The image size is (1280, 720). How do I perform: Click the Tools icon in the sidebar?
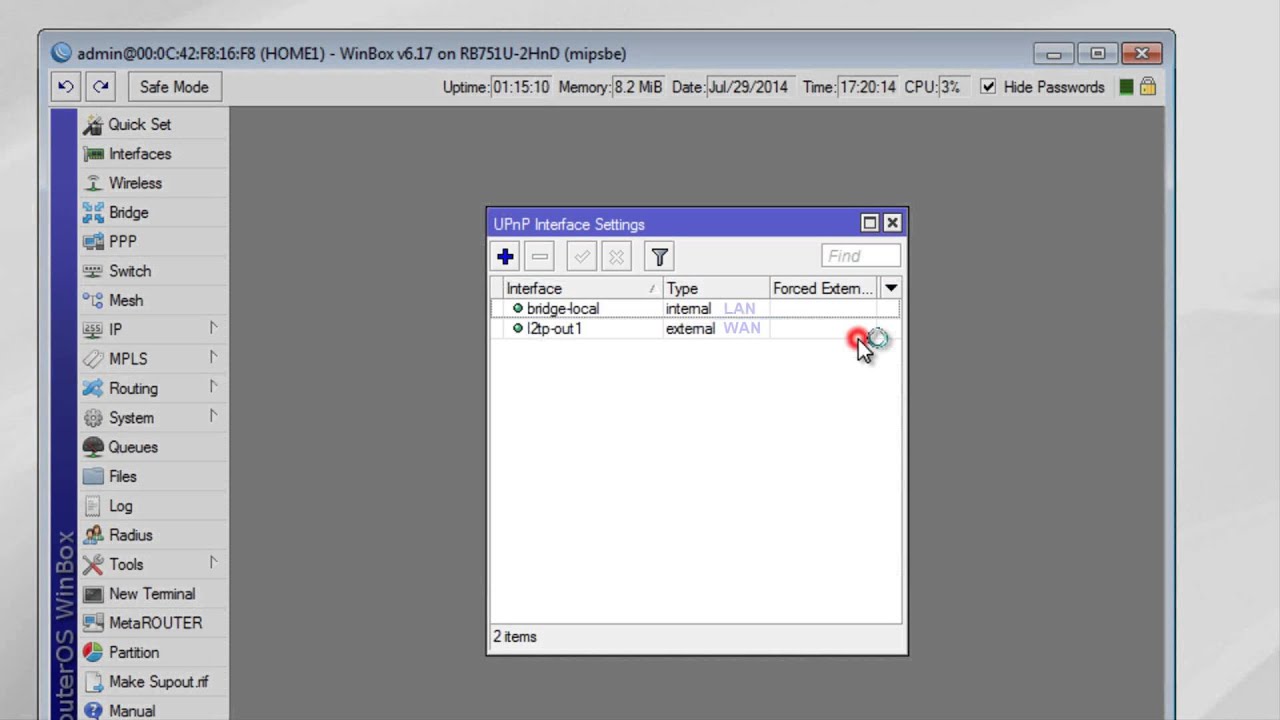tap(93, 564)
